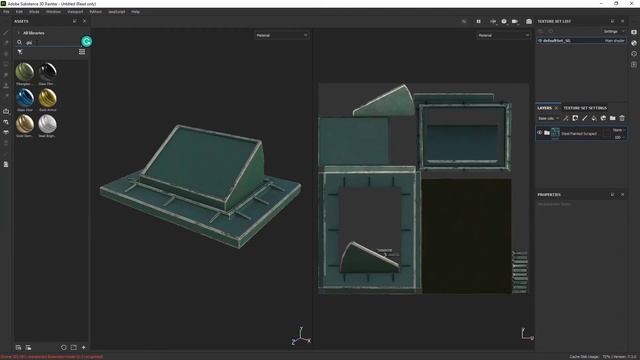This screenshot has width=640, height=360.
Task: Switch to the Texture Set Settings tab
Action: (585, 108)
